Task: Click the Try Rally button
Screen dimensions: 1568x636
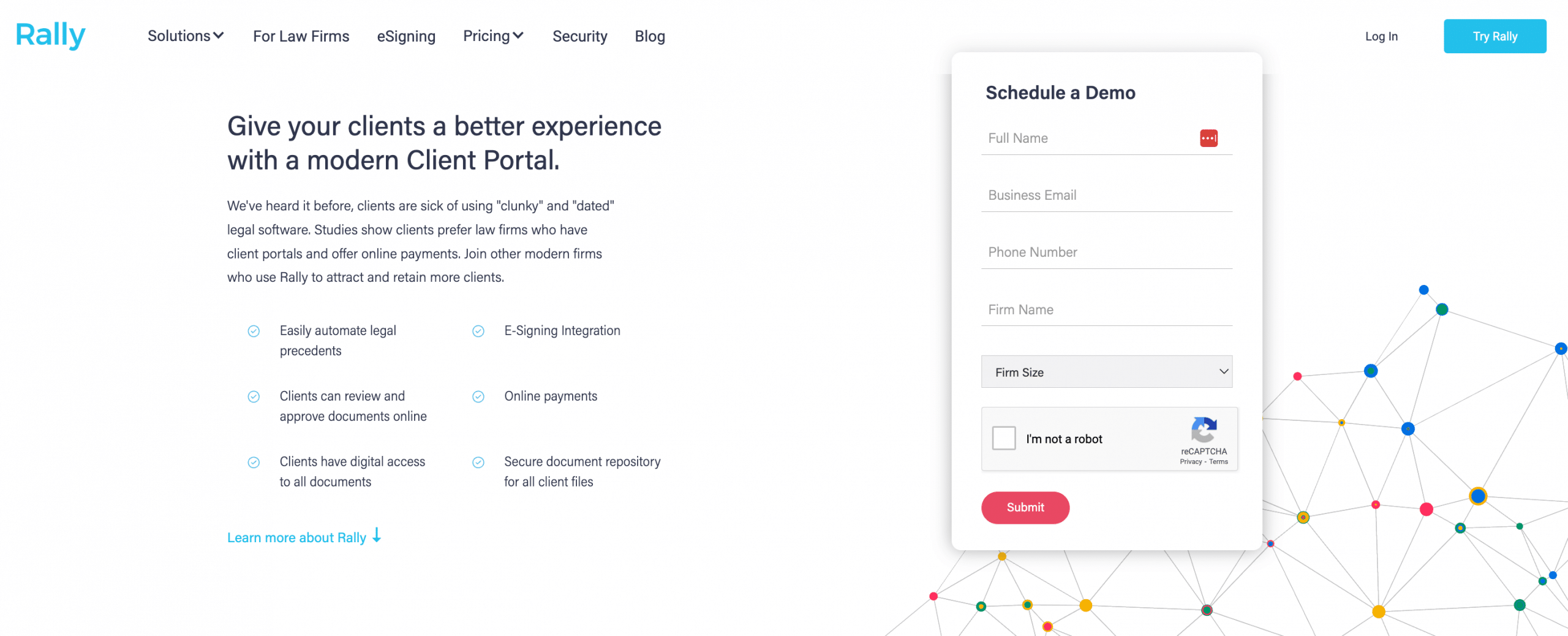Action: [x=1494, y=36]
